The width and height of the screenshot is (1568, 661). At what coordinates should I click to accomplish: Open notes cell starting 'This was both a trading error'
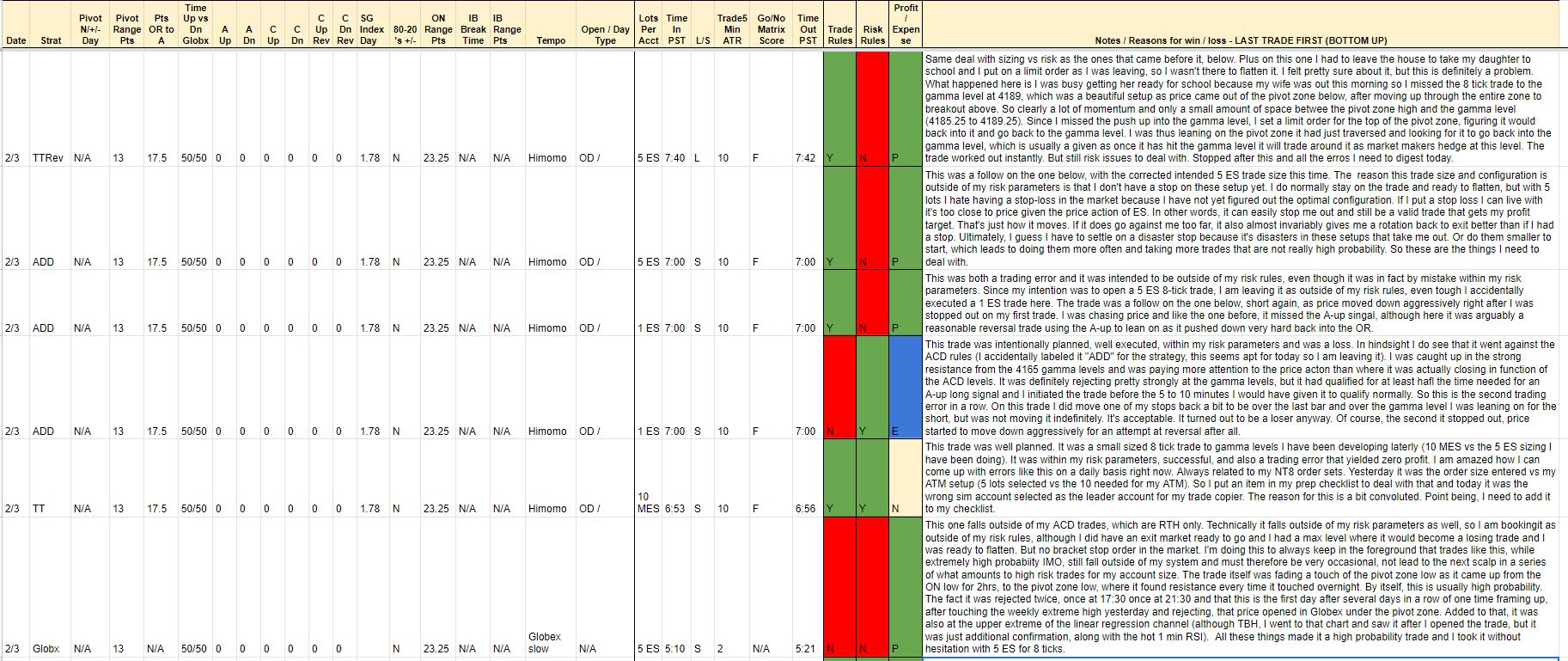click(1242, 303)
